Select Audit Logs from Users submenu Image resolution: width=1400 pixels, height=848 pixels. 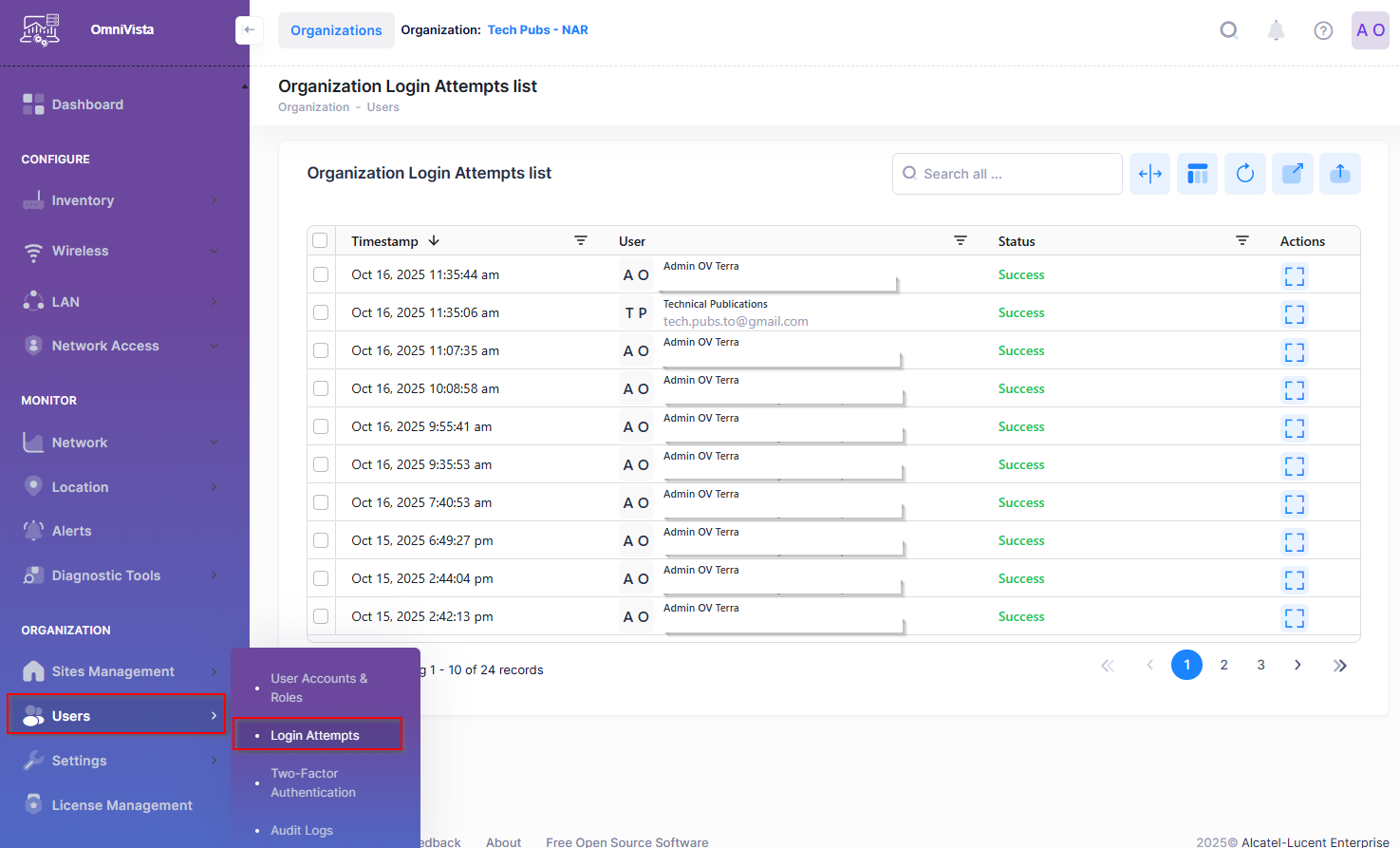(x=302, y=830)
